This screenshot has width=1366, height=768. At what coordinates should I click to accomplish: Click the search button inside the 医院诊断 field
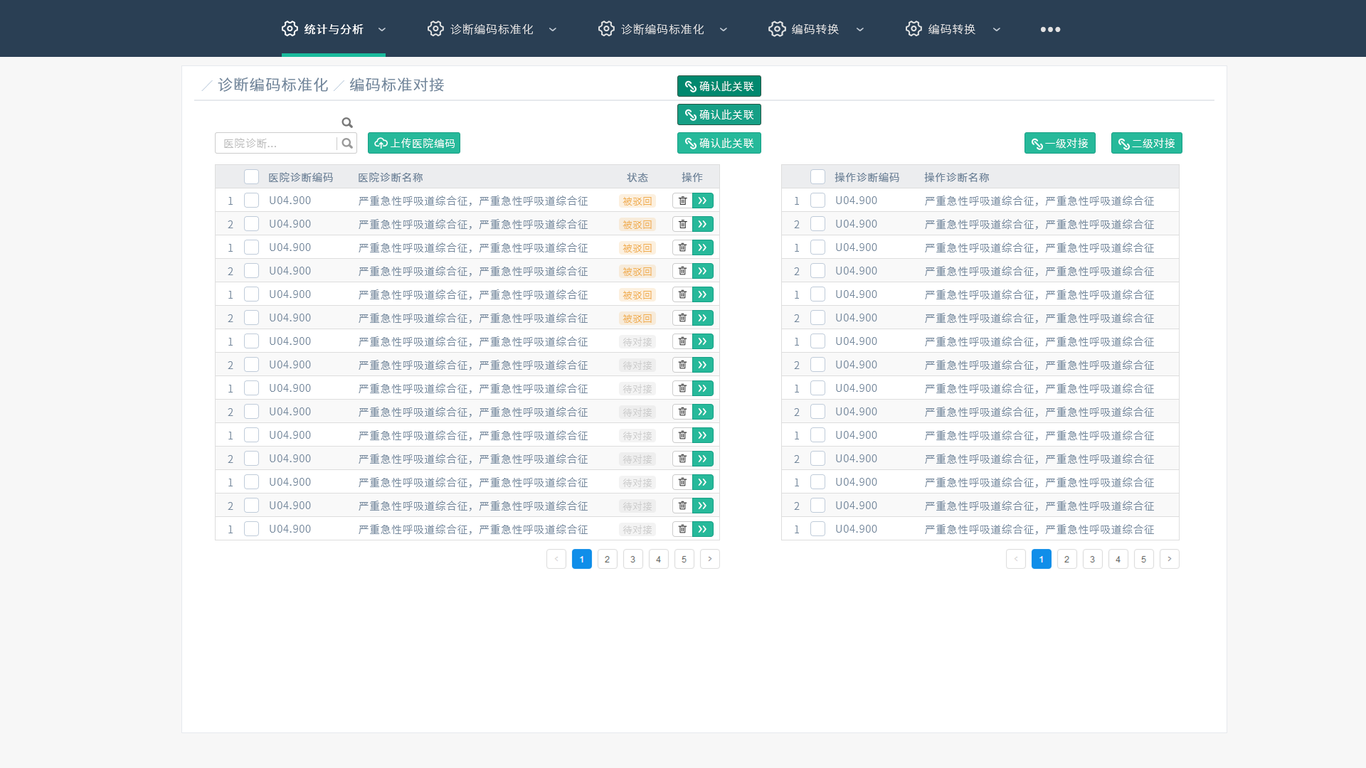click(x=347, y=143)
